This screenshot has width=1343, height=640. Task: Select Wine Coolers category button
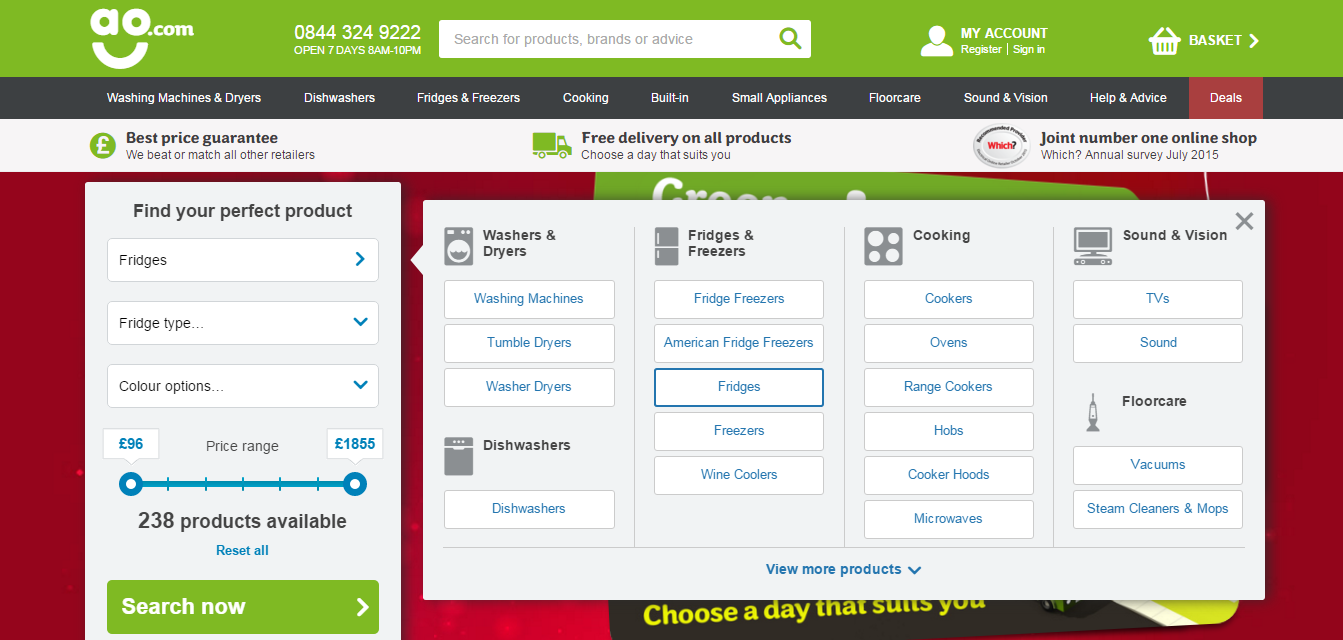tap(739, 475)
